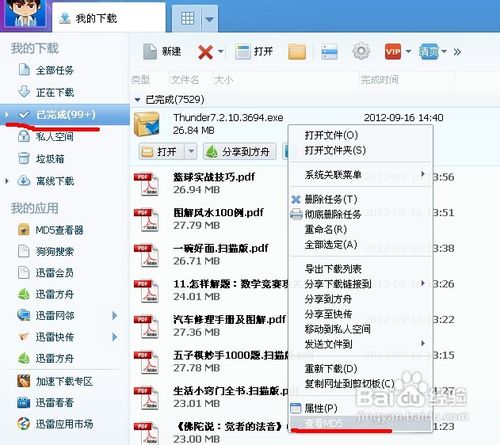Open dropdown arrow next to grid icon

[x=210, y=19]
